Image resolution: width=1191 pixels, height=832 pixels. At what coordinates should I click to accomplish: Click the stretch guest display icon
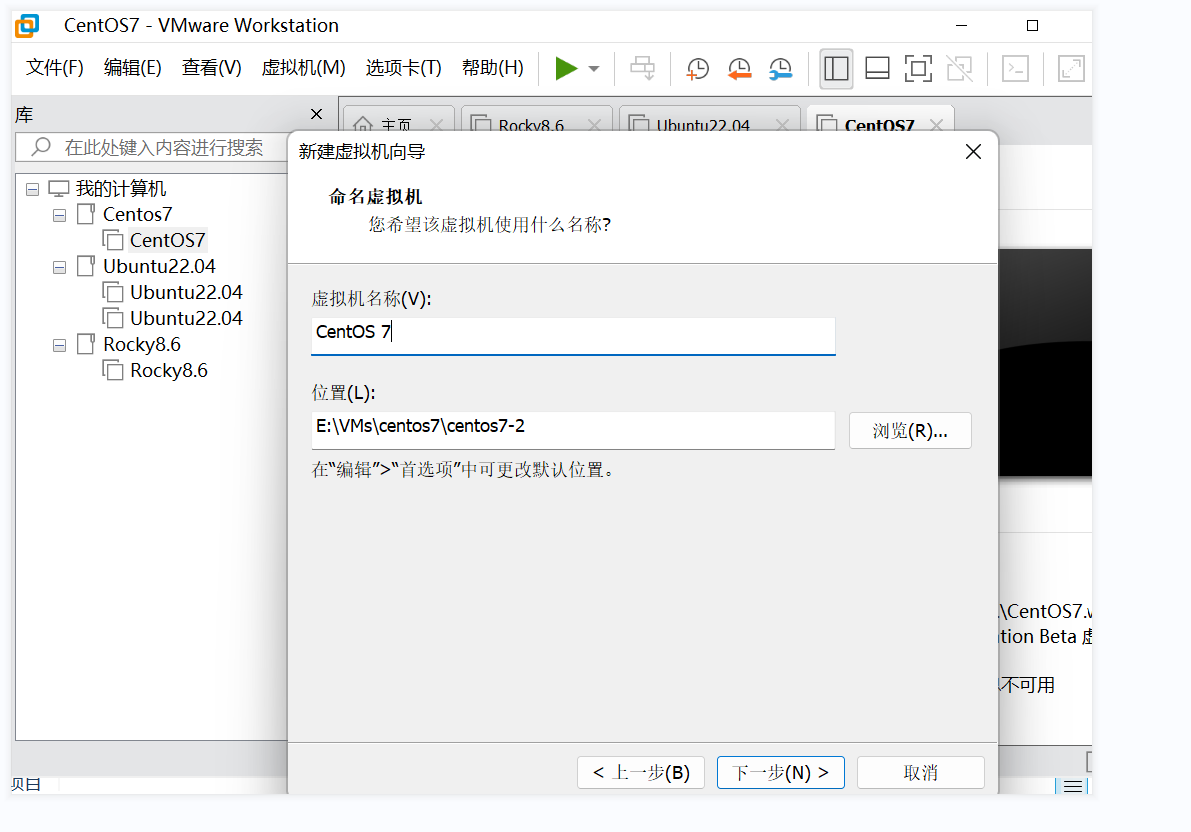click(1071, 68)
